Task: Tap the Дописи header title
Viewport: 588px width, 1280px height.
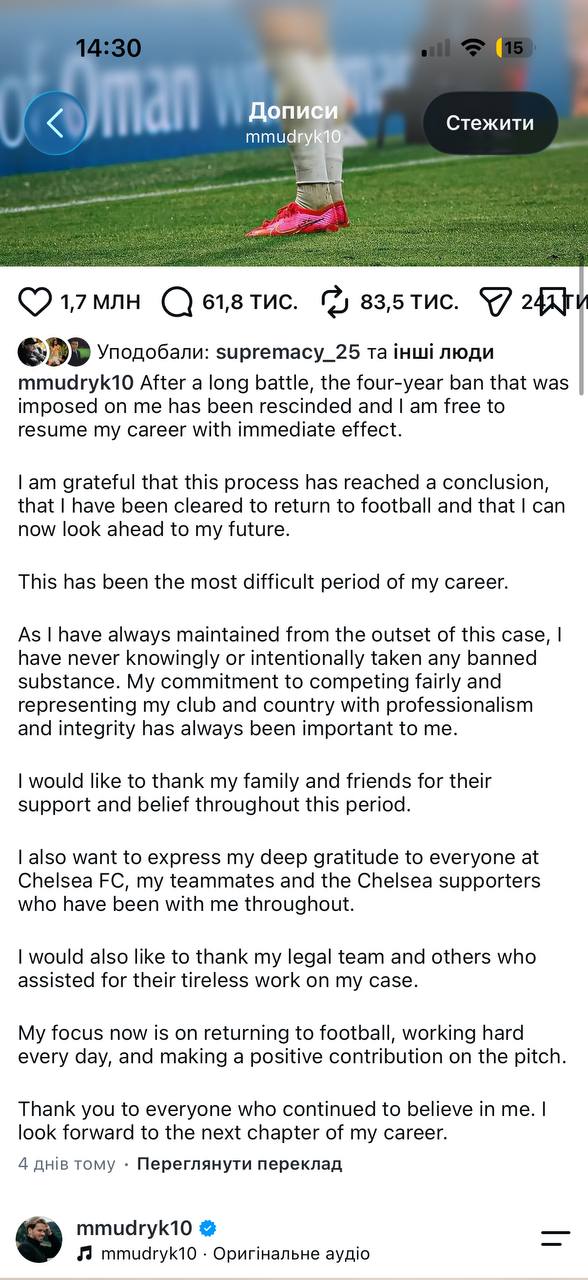Action: 293,111
